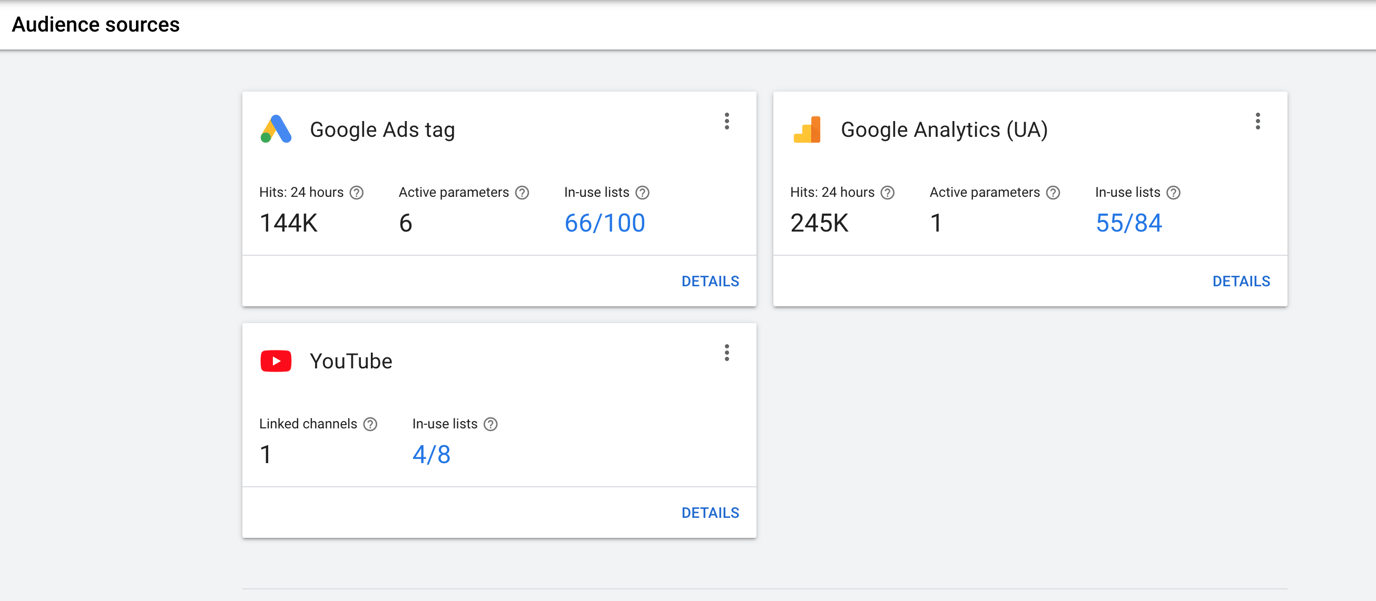Click the Google Analytics logo icon
Screen dimensions: 1376x601
click(807, 130)
